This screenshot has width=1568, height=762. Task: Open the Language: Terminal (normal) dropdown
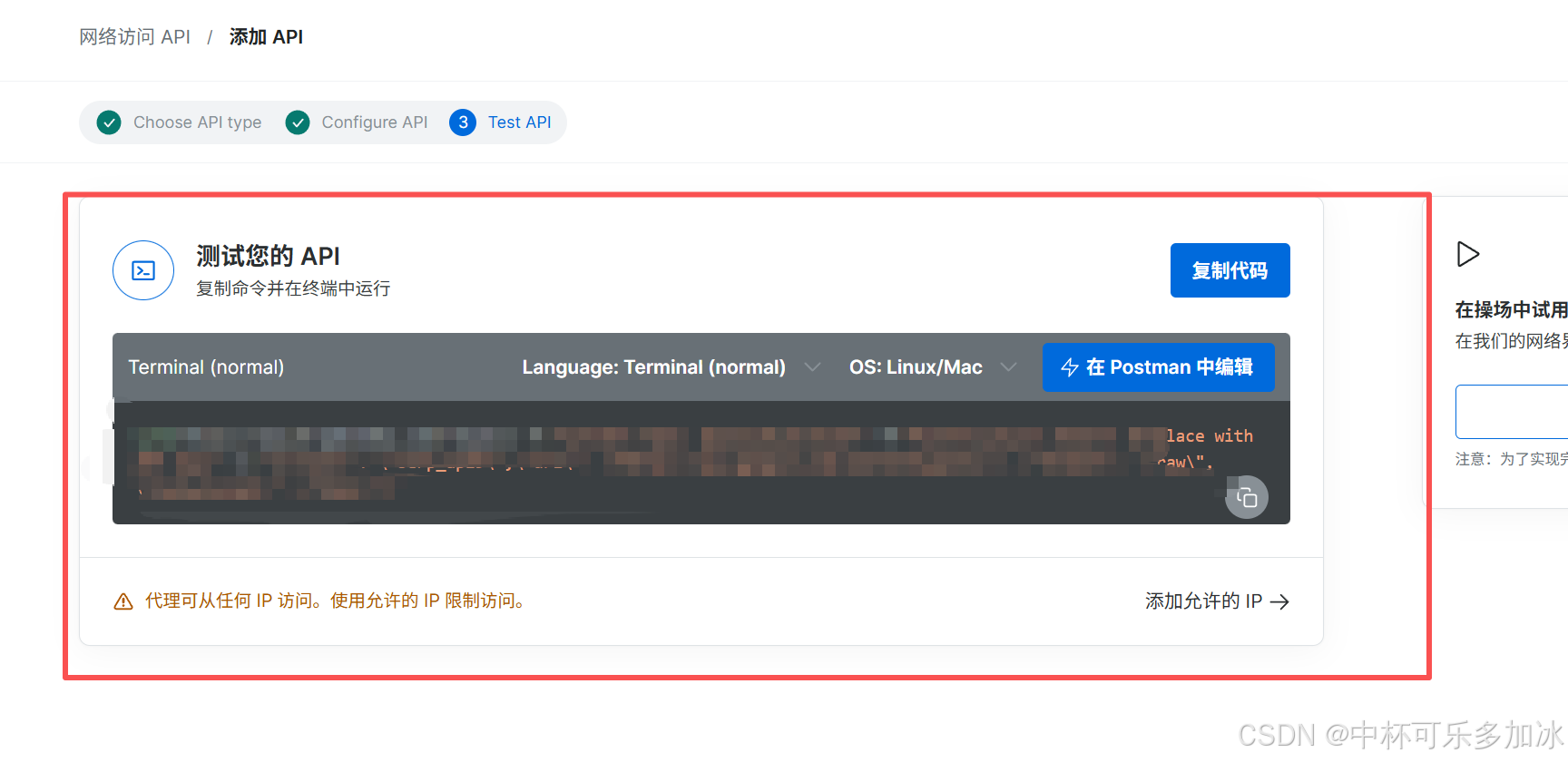(x=671, y=367)
